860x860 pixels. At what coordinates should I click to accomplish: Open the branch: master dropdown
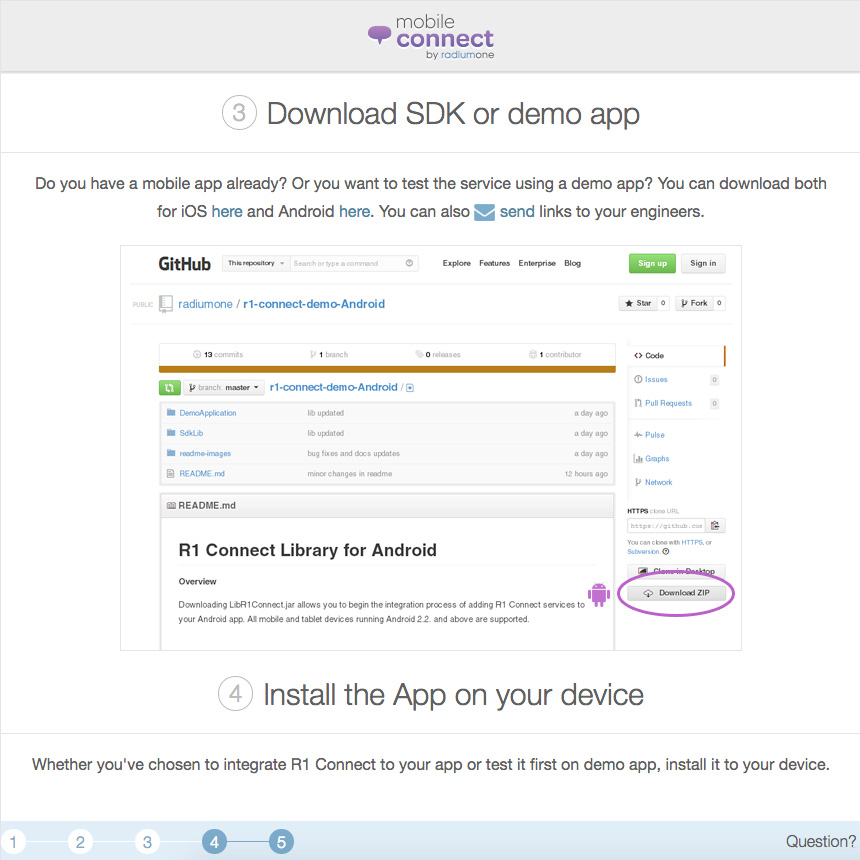pos(224,388)
